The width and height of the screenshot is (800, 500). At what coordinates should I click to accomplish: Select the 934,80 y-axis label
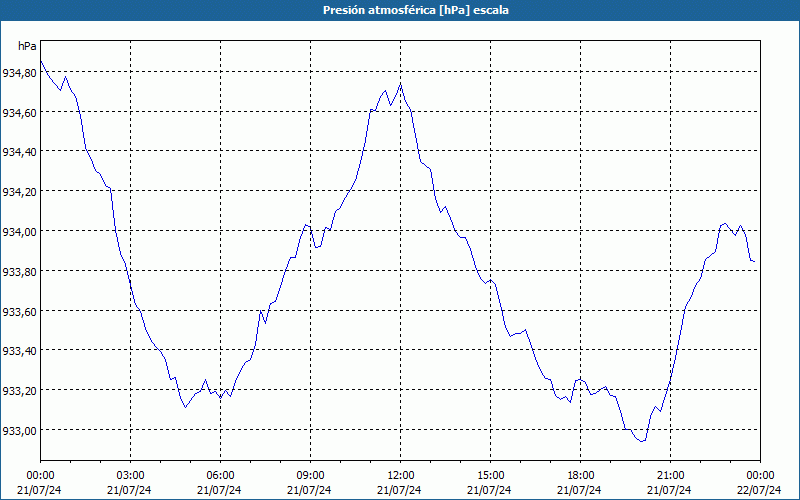[x=20, y=73]
